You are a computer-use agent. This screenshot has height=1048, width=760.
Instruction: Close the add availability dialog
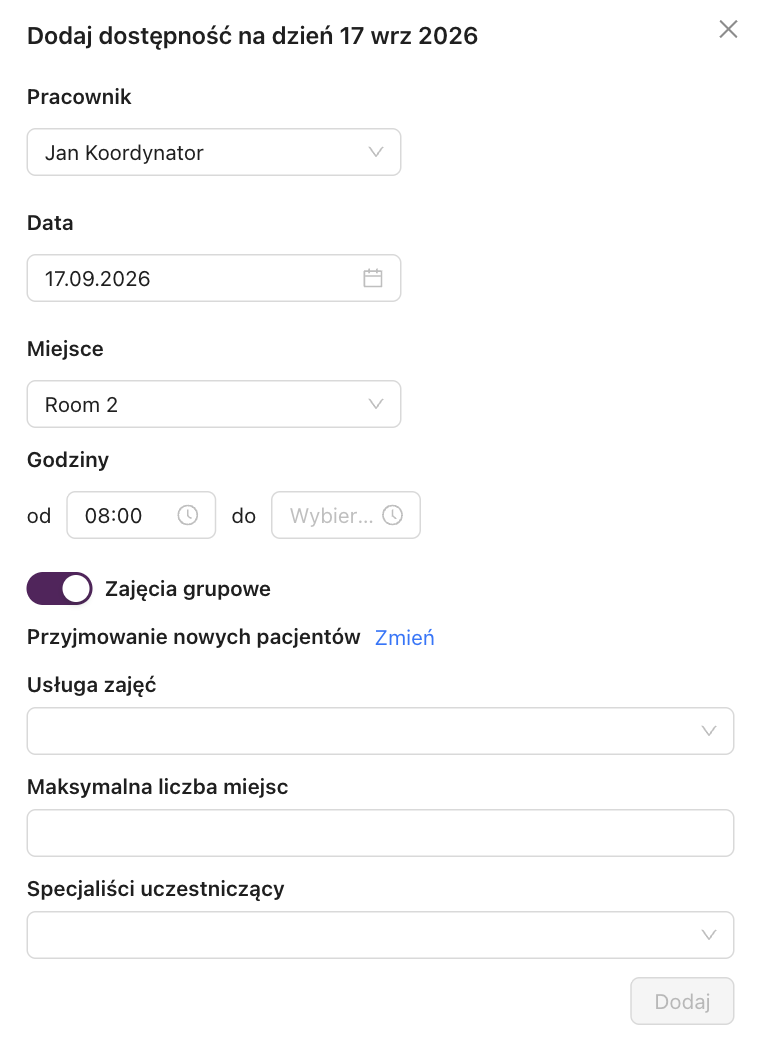click(728, 29)
